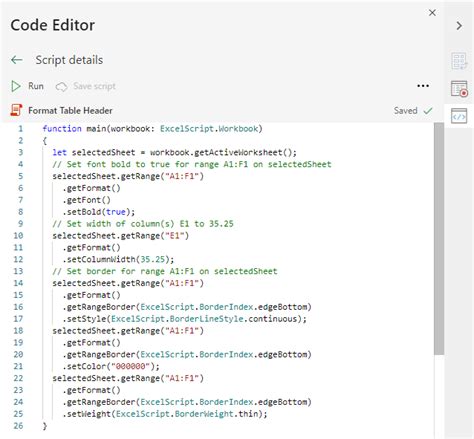Click comment Set border for range on line 13

pyautogui.click(x=165, y=271)
